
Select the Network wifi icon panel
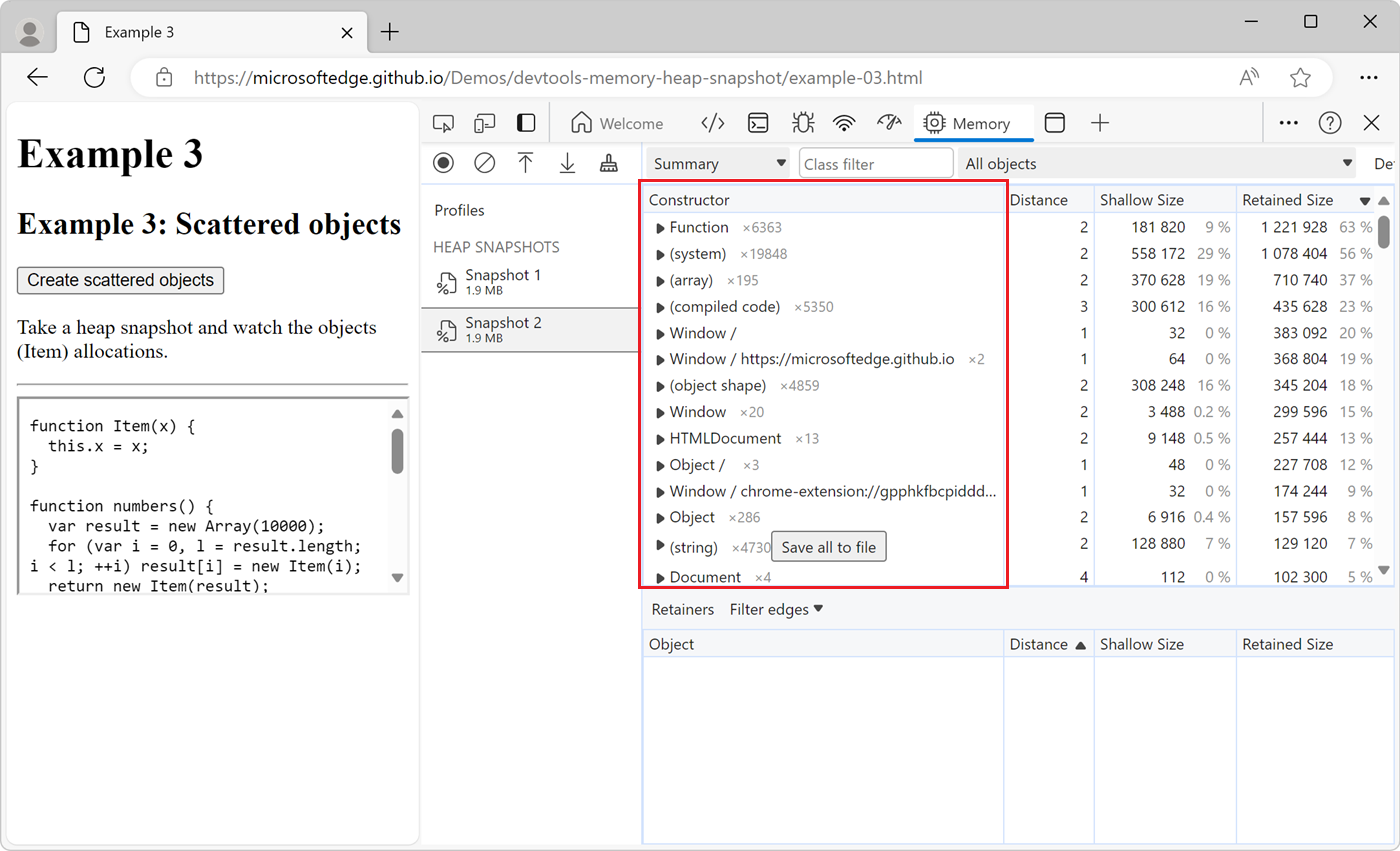845,122
